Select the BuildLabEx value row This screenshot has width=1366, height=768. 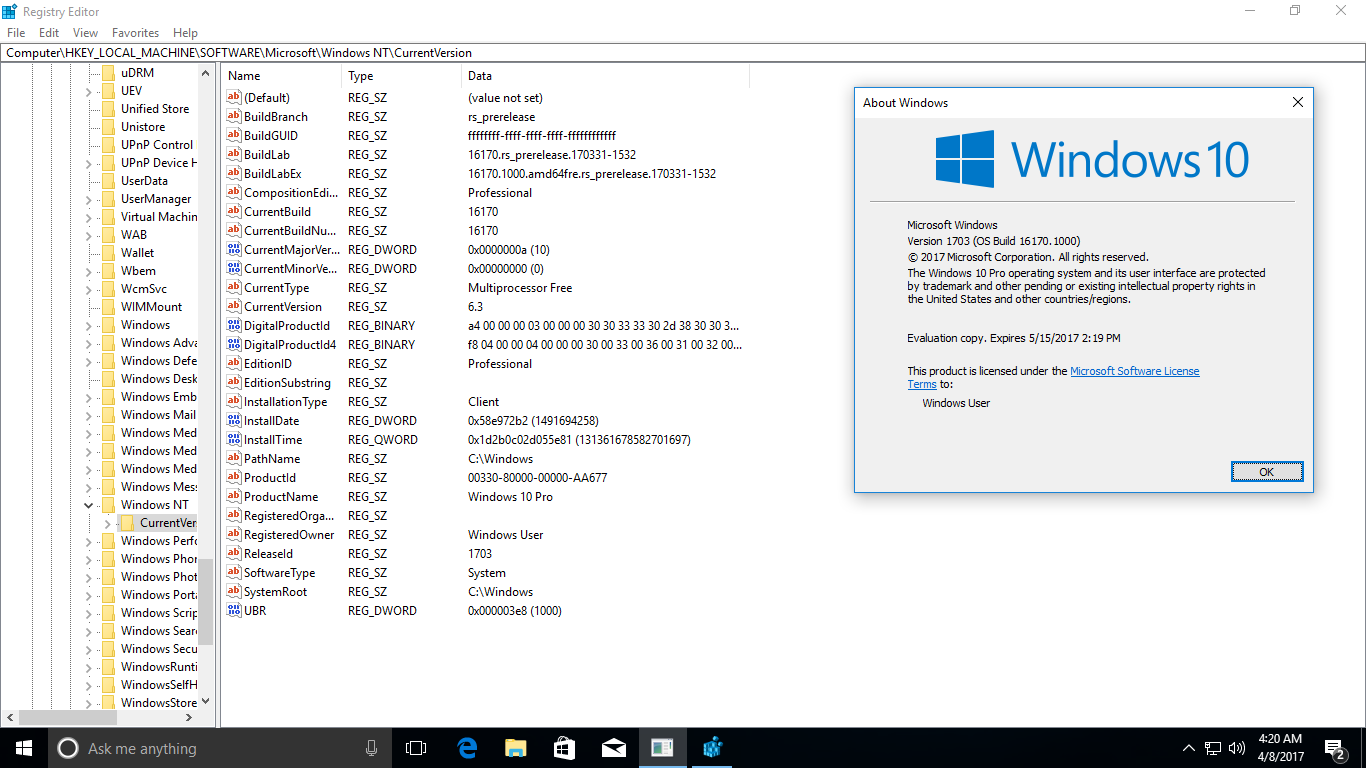pos(485,174)
